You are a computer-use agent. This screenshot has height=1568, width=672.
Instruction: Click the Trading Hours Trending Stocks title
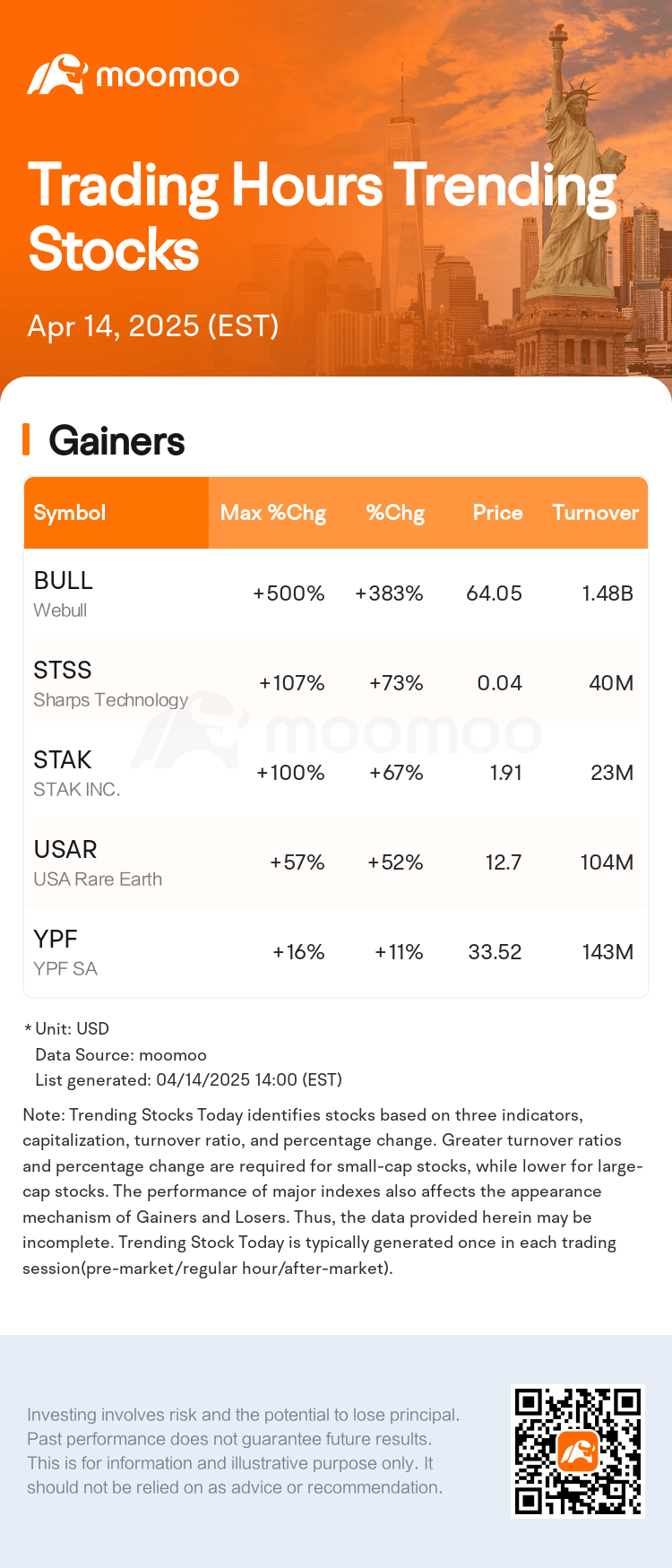click(x=323, y=217)
